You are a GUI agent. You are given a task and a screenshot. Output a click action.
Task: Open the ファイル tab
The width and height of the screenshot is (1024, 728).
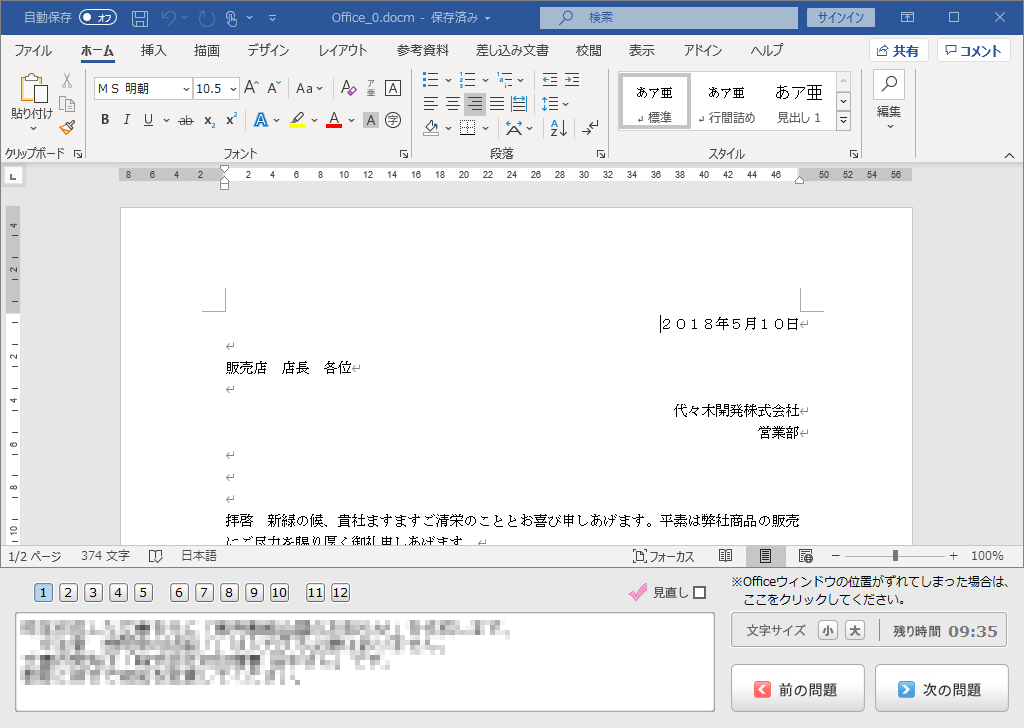click(x=33, y=51)
